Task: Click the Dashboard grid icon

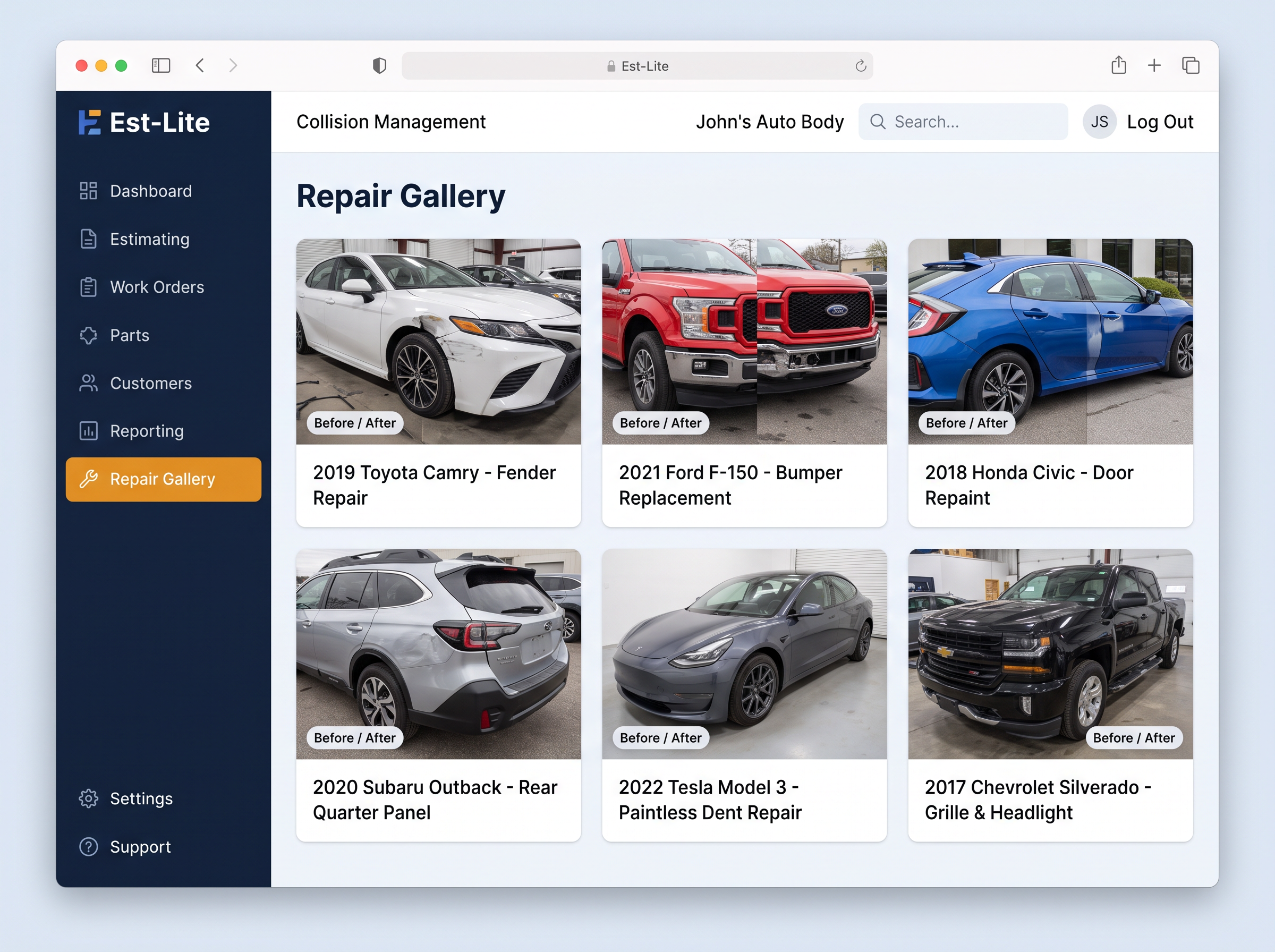Action: coord(88,191)
